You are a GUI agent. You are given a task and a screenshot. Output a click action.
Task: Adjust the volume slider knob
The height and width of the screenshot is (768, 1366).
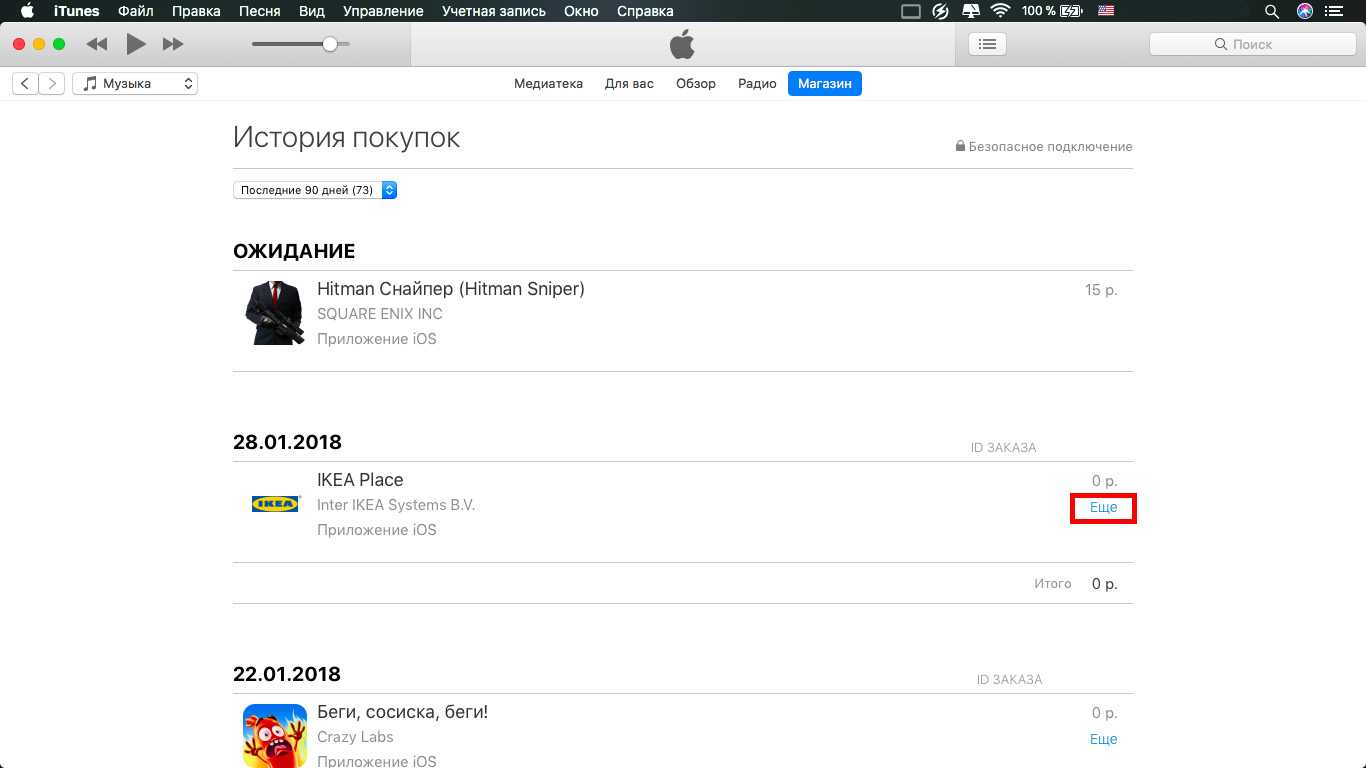tap(330, 44)
